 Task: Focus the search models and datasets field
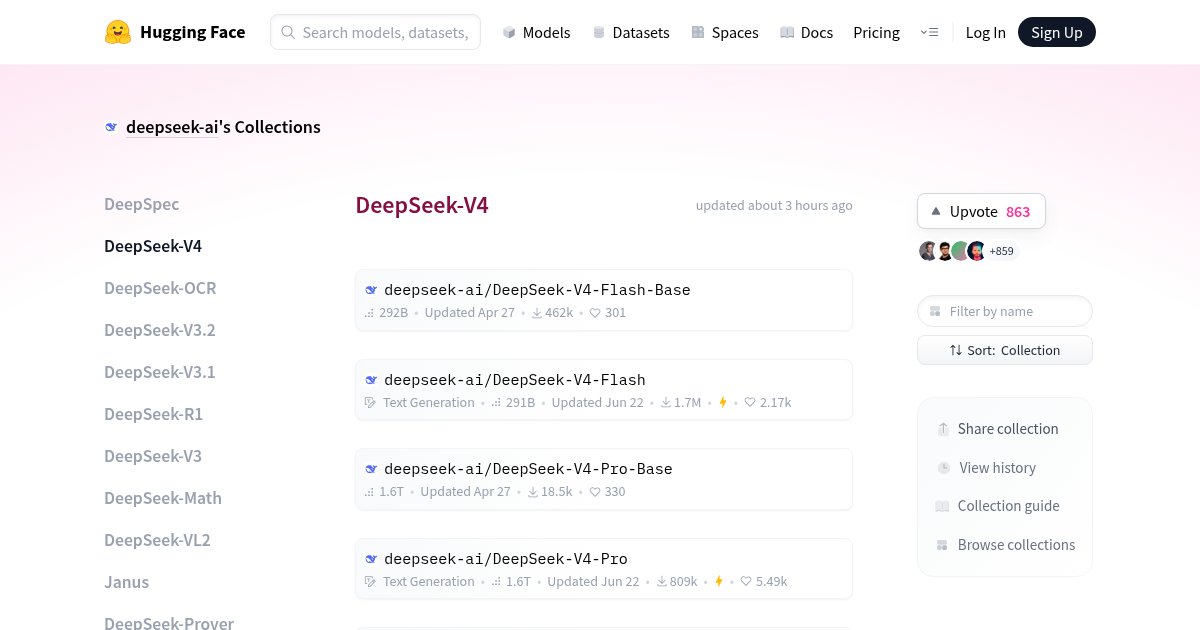[375, 32]
